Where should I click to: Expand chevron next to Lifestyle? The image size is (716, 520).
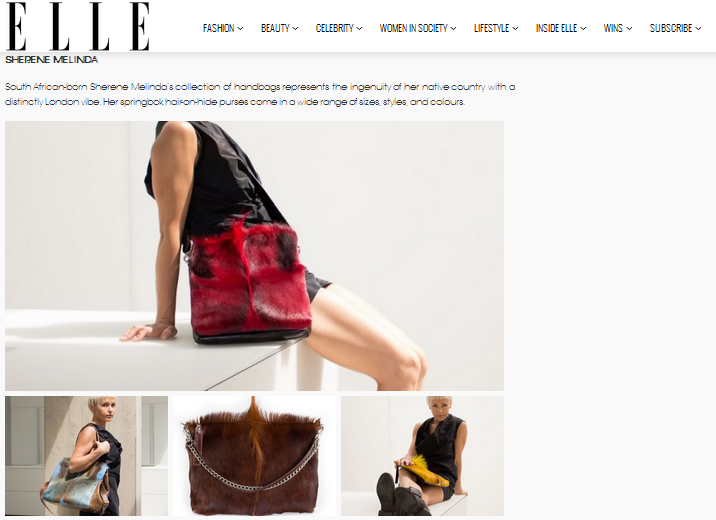pos(515,29)
